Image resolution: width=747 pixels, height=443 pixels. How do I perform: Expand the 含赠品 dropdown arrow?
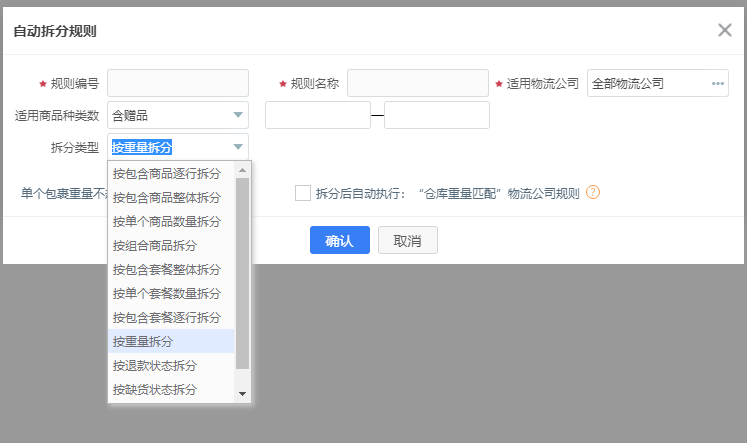coord(238,115)
